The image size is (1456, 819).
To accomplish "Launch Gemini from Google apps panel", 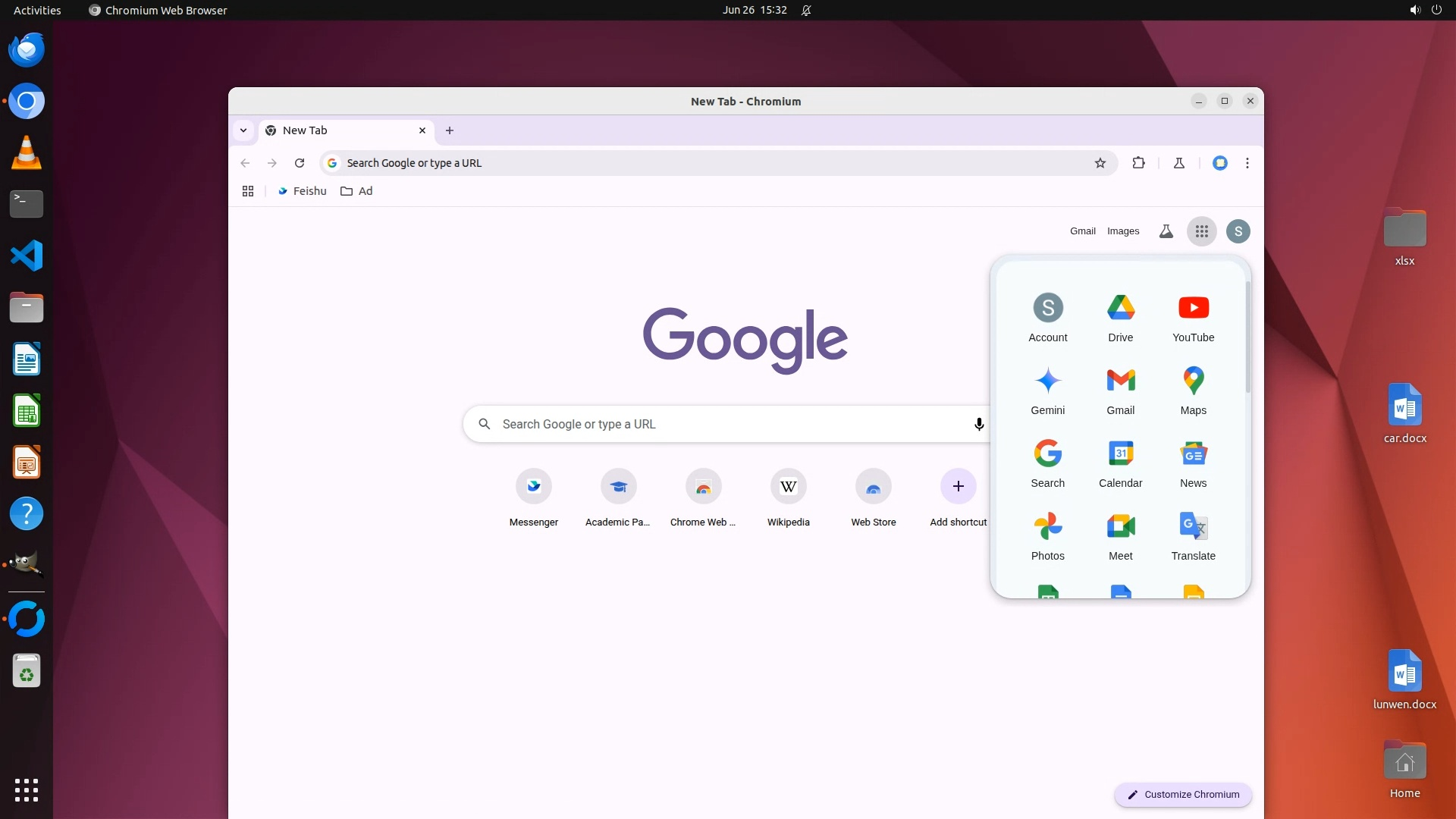I will [x=1047, y=390].
